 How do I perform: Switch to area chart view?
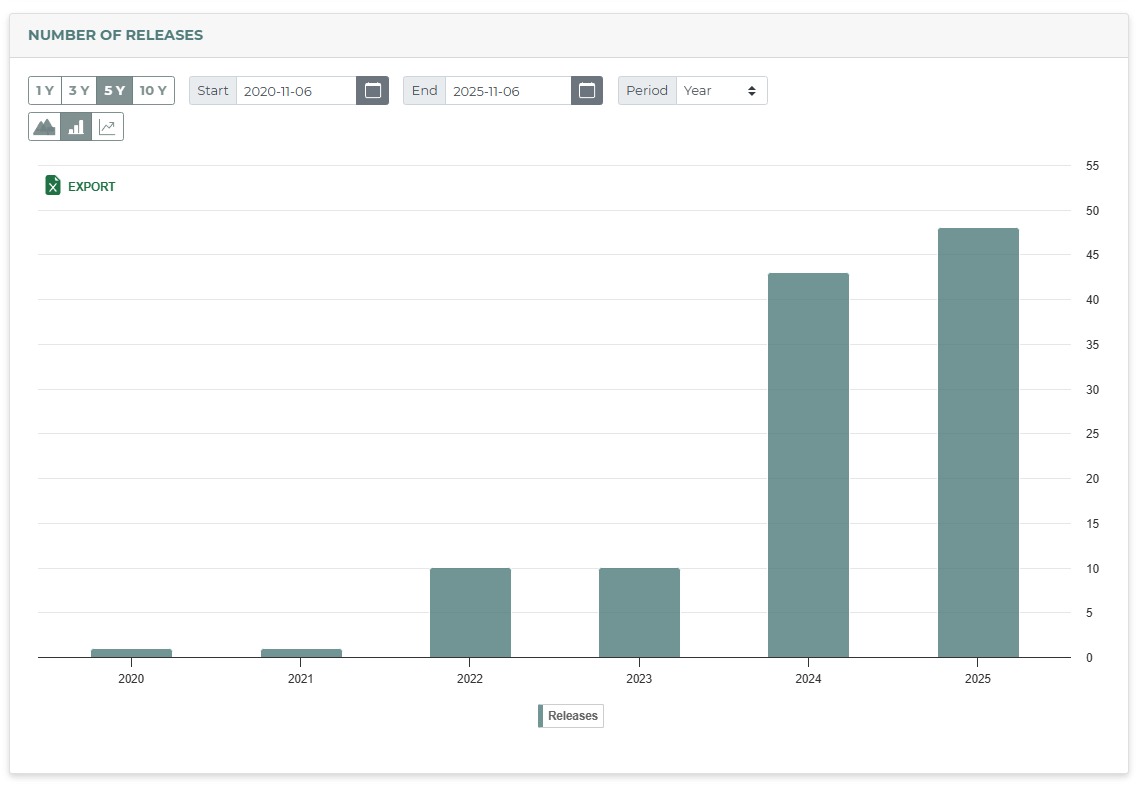point(44,127)
